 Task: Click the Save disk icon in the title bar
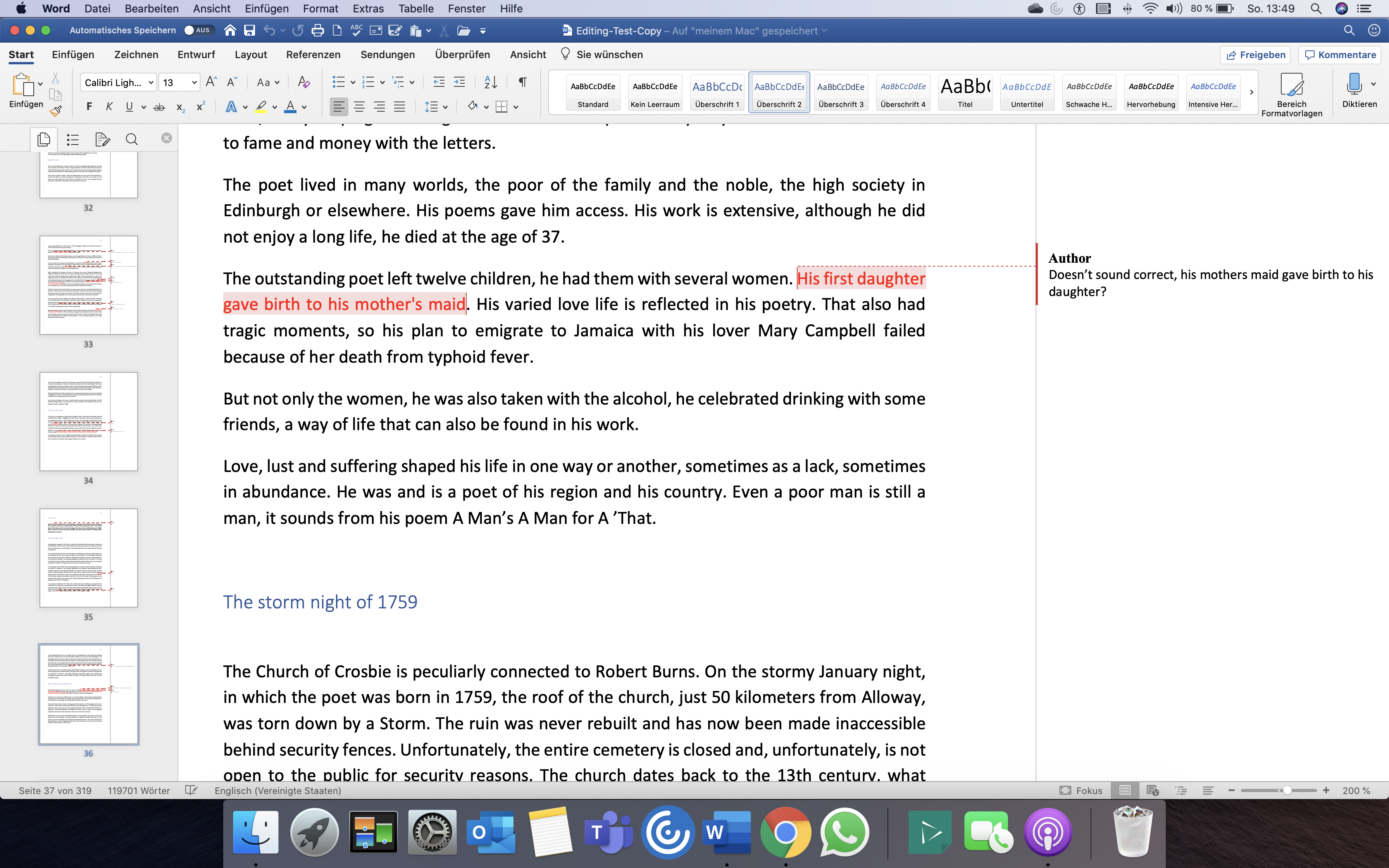click(x=250, y=31)
